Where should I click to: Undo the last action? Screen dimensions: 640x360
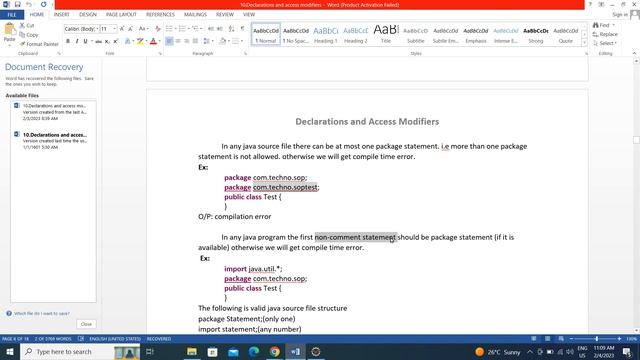(29, 4)
